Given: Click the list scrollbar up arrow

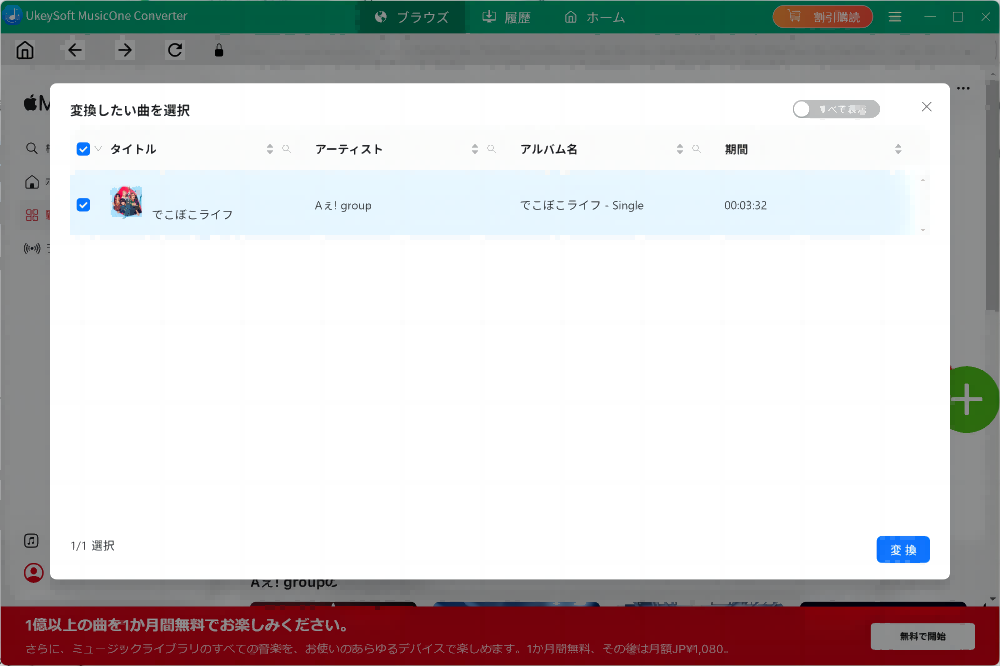Looking at the screenshot, I should [923, 181].
